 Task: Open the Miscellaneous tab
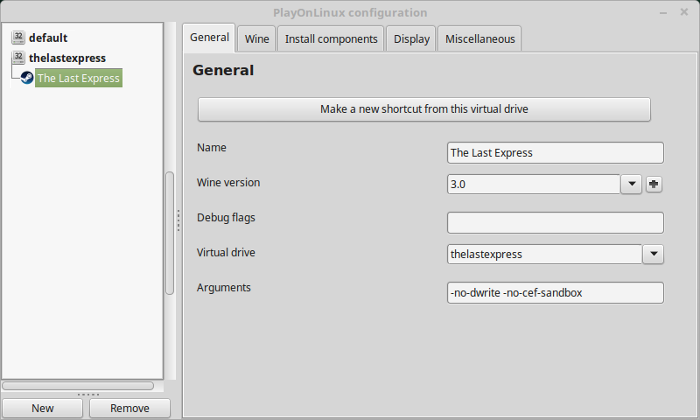(x=480, y=39)
